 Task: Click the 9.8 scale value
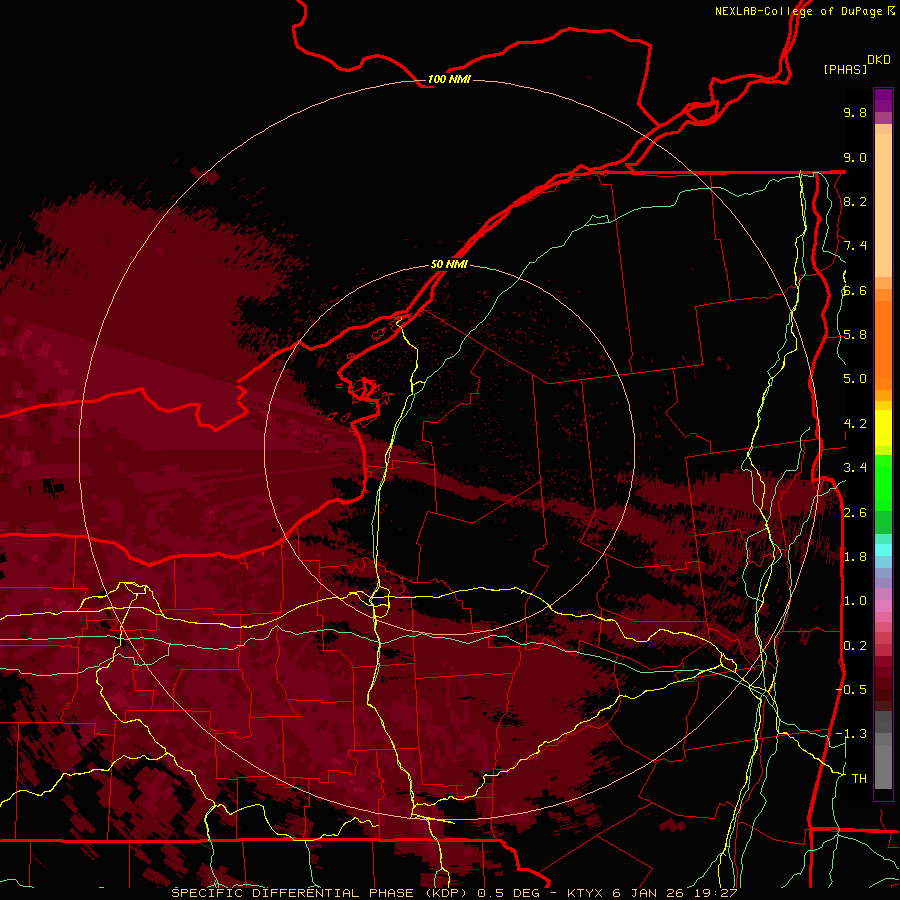855,112
